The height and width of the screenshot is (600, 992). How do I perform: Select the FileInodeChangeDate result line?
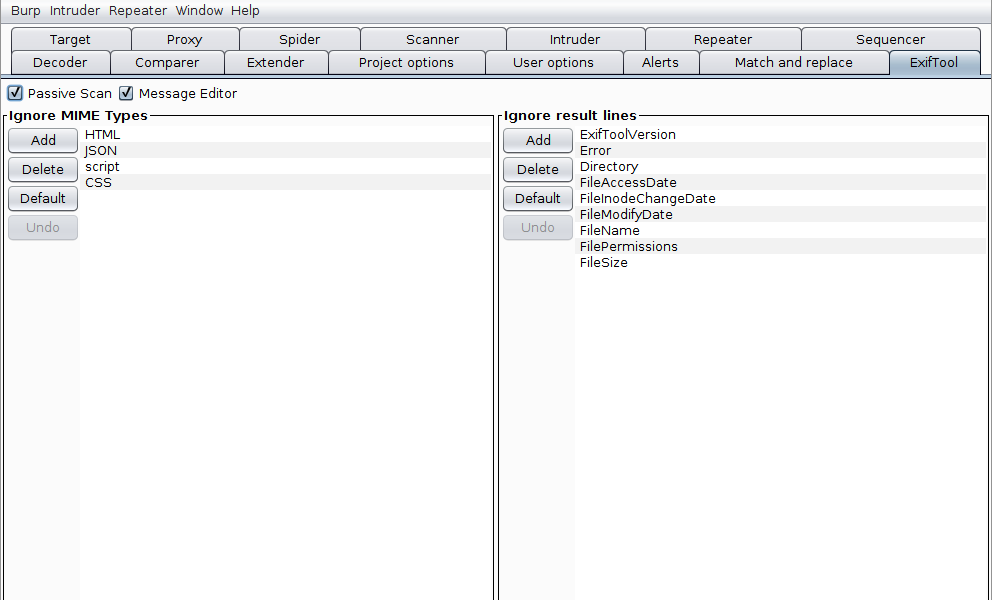pyautogui.click(x=781, y=199)
